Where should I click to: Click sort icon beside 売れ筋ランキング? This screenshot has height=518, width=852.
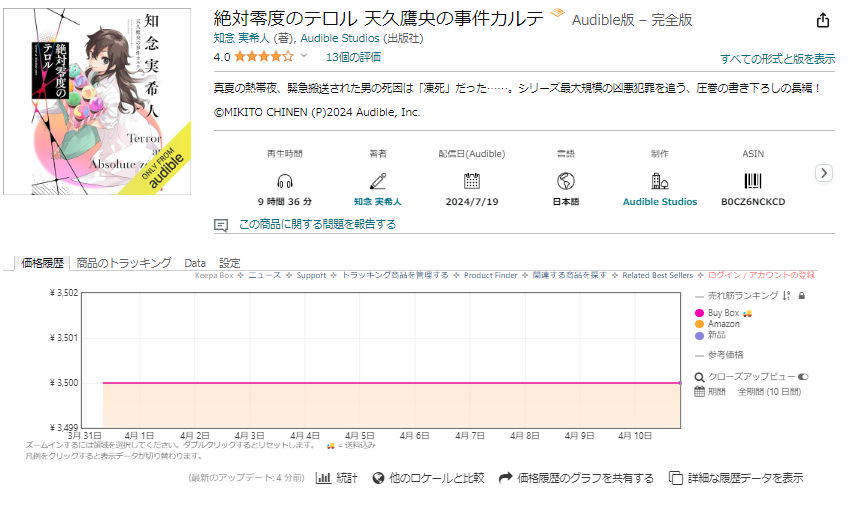coord(786,296)
